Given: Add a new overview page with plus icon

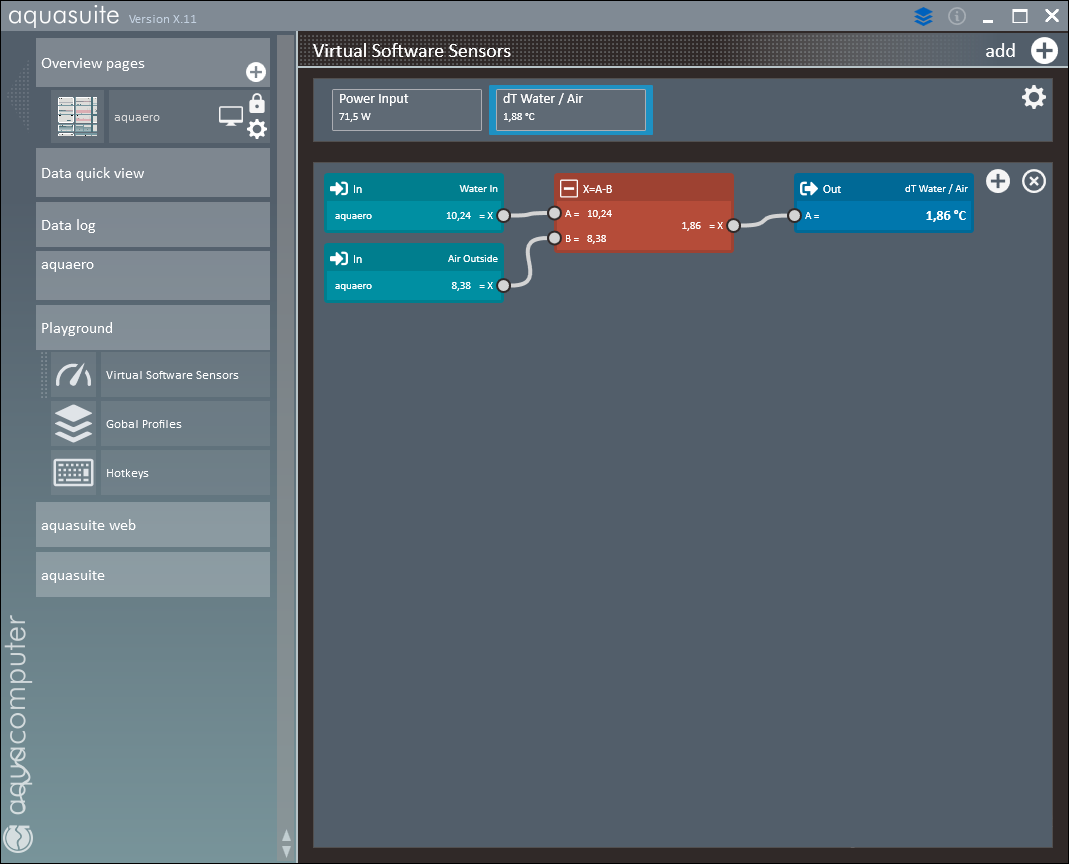Looking at the screenshot, I should pos(256,72).
